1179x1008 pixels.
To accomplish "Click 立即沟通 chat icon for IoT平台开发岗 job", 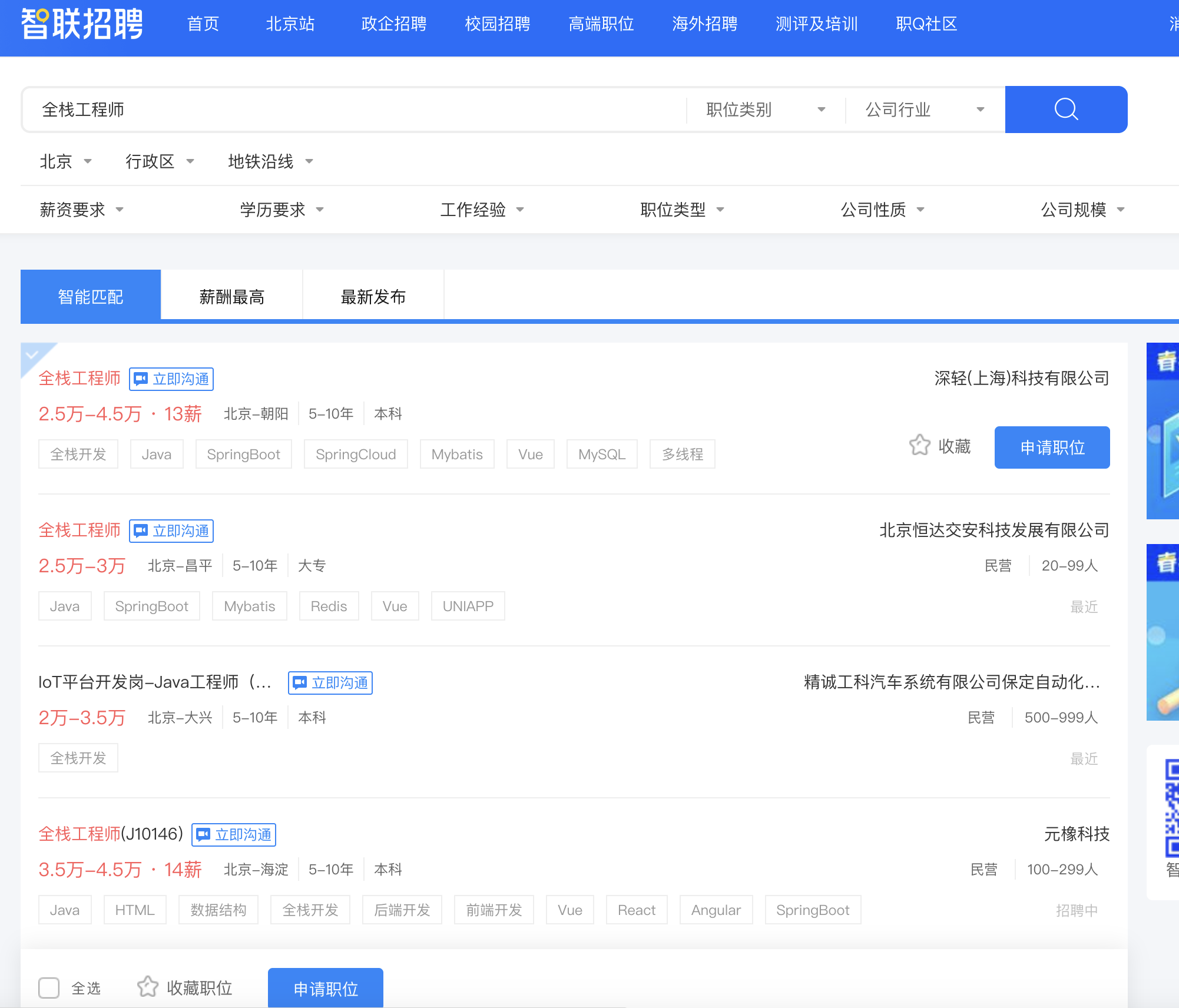I will tap(300, 682).
